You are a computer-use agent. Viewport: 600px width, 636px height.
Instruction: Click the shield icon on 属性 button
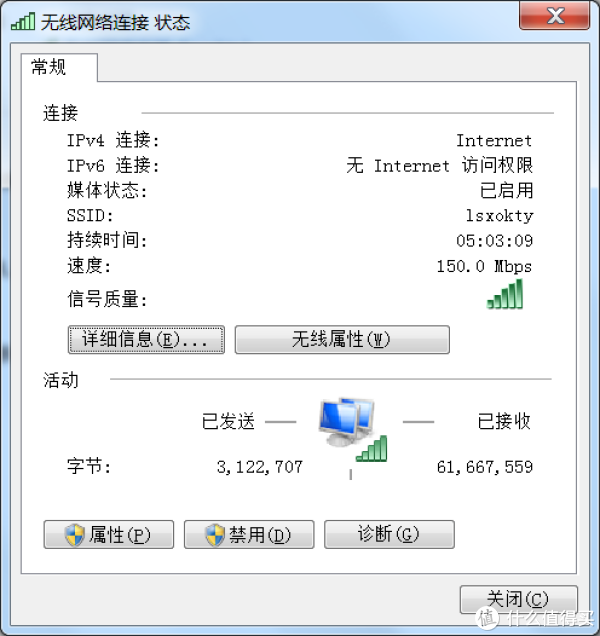pos(75,535)
